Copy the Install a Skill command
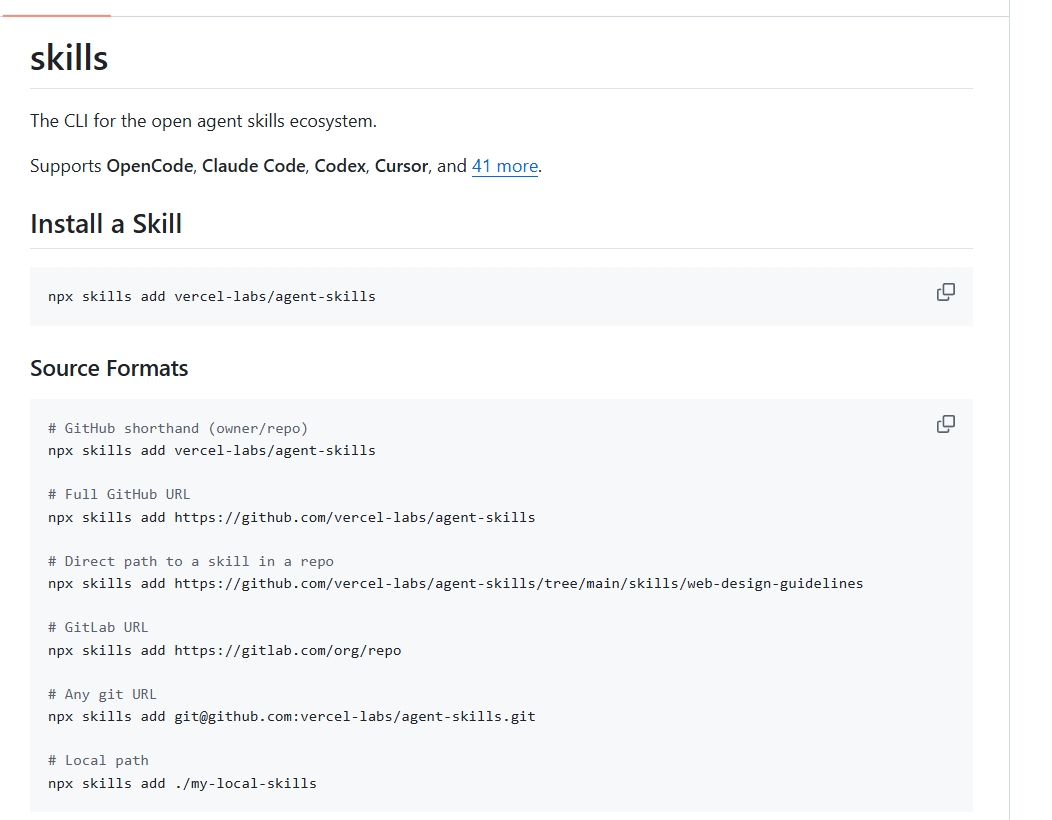Viewport: 1052px width, 820px height. pyautogui.click(x=945, y=292)
